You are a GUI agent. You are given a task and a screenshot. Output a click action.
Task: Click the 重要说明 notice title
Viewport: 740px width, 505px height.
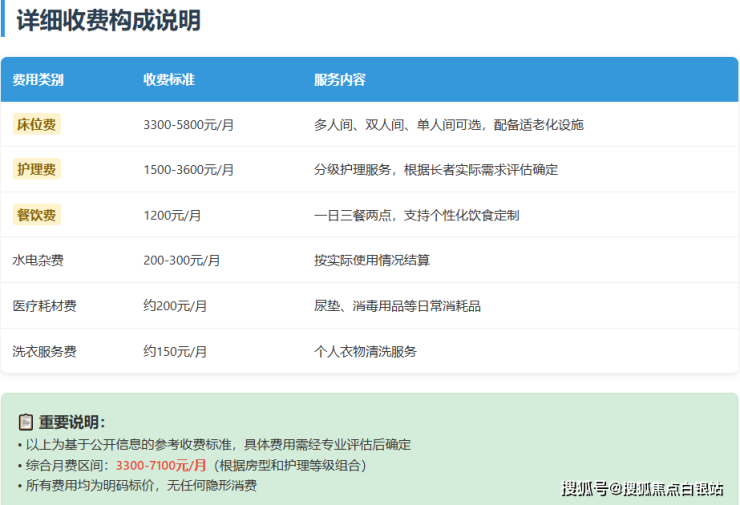coord(72,422)
